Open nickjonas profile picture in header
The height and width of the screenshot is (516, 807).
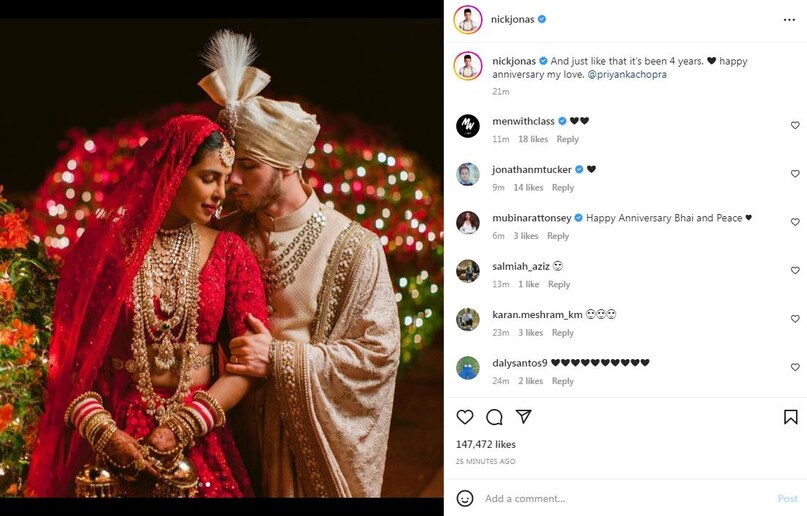point(467,19)
